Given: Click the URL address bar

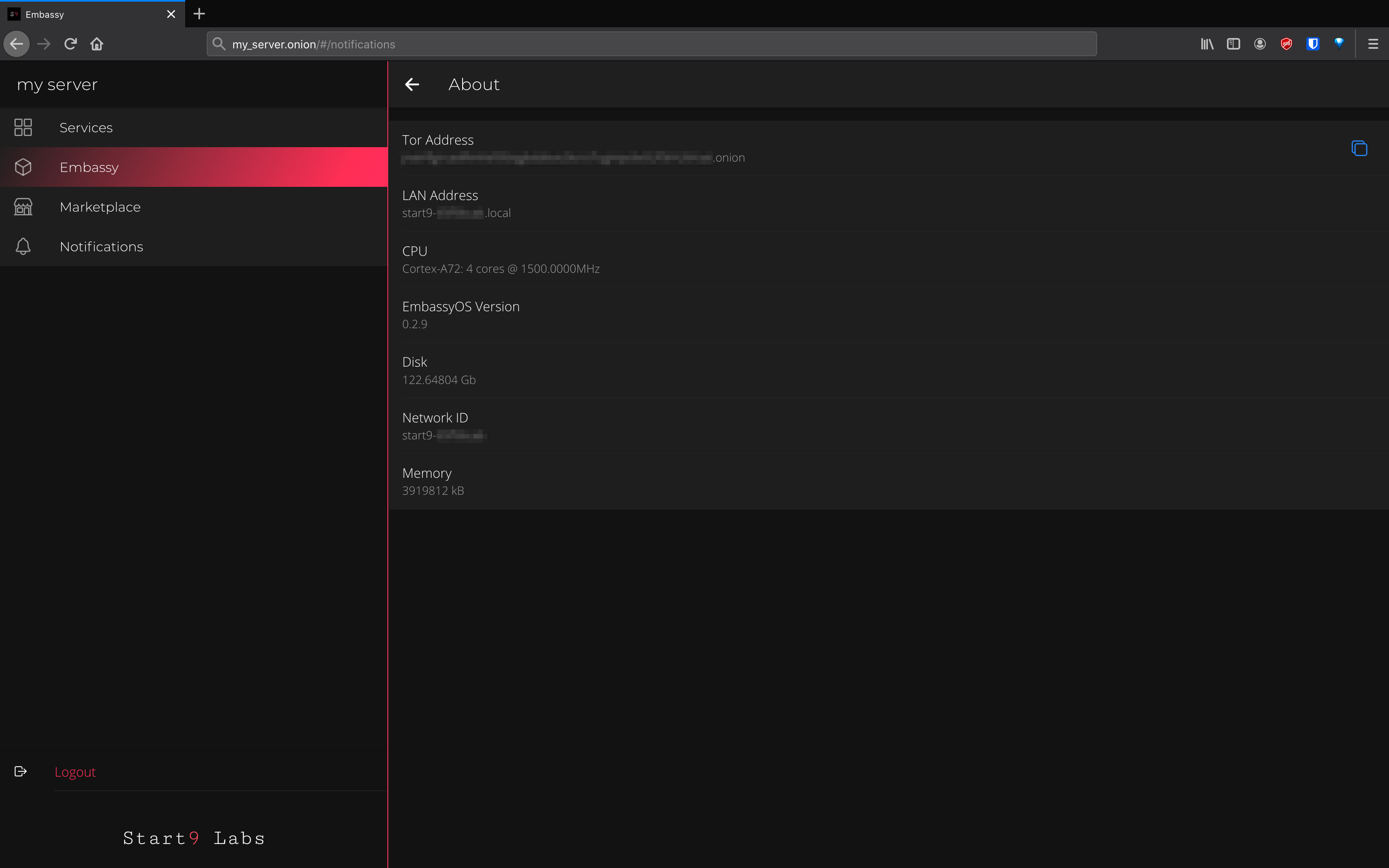Looking at the screenshot, I should [651, 44].
